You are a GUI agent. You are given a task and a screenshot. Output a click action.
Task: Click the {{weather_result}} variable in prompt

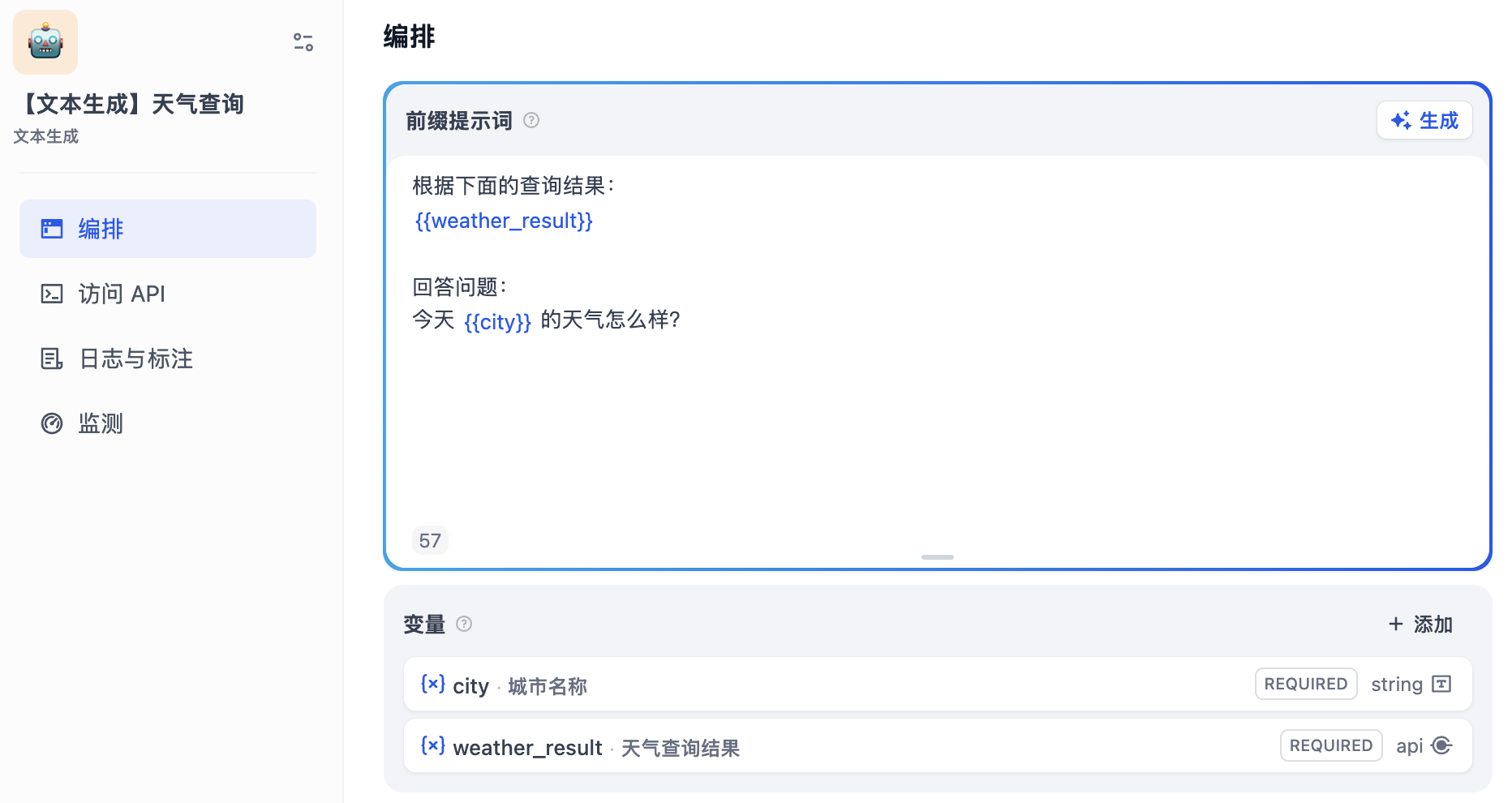[504, 221]
